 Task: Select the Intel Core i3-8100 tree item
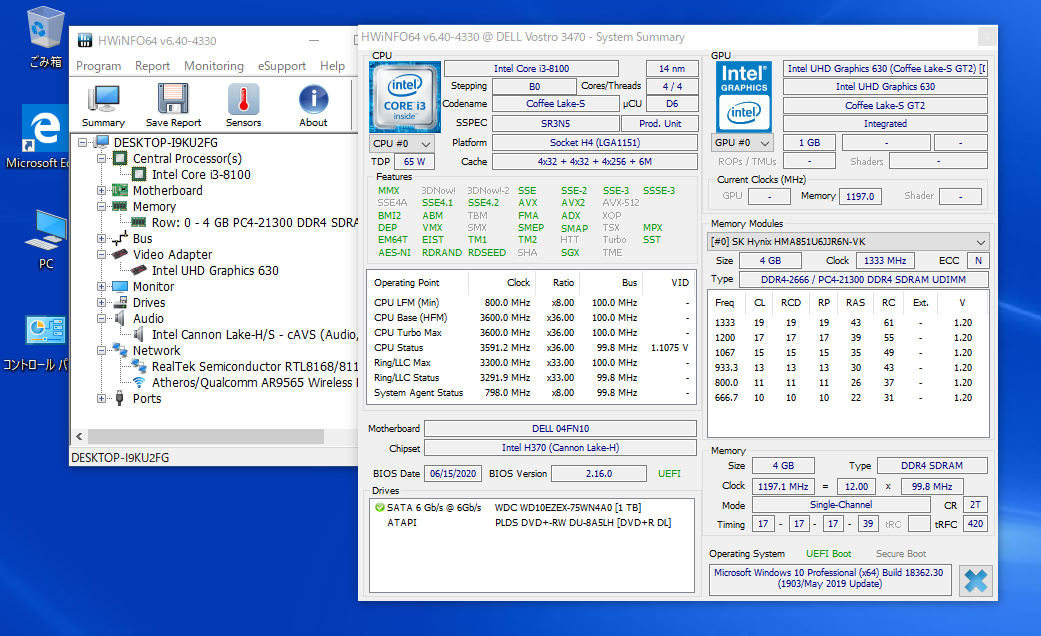pos(201,175)
